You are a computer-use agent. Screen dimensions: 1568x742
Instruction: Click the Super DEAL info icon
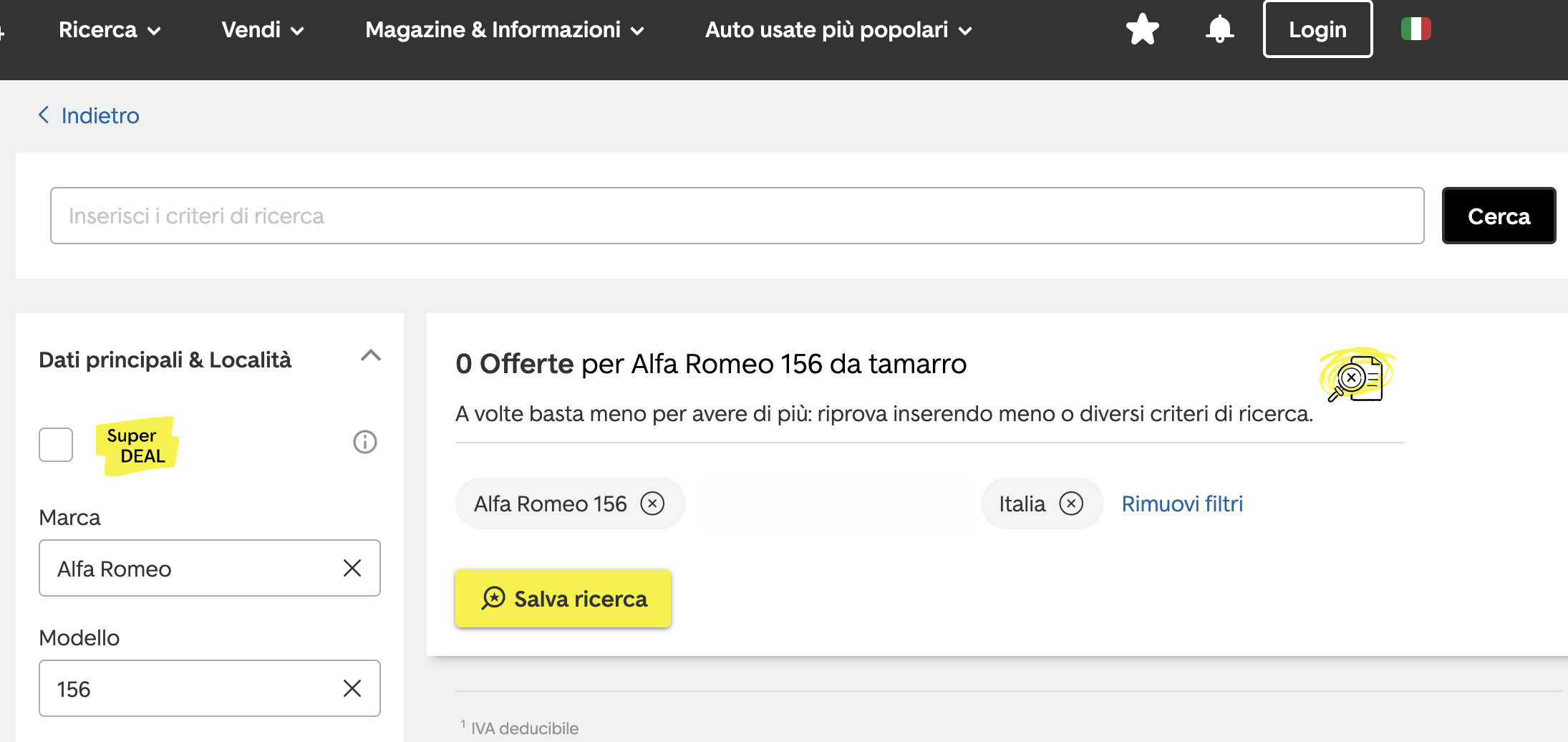point(365,442)
